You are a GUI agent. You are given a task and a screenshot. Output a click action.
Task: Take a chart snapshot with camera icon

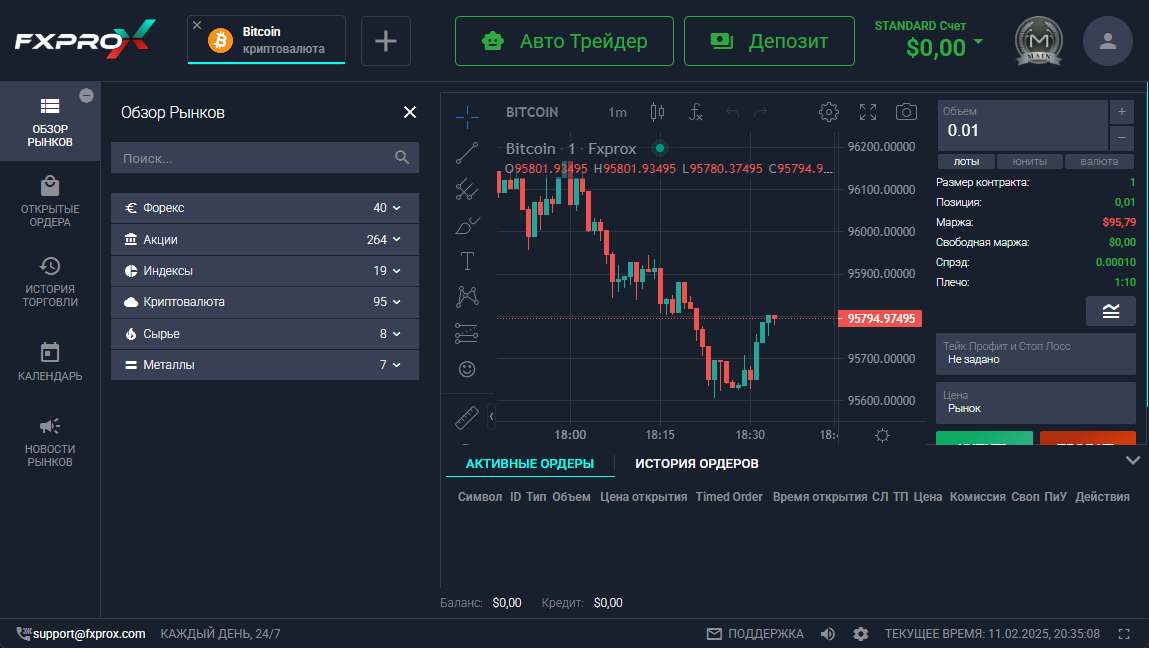click(x=906, y=112)
